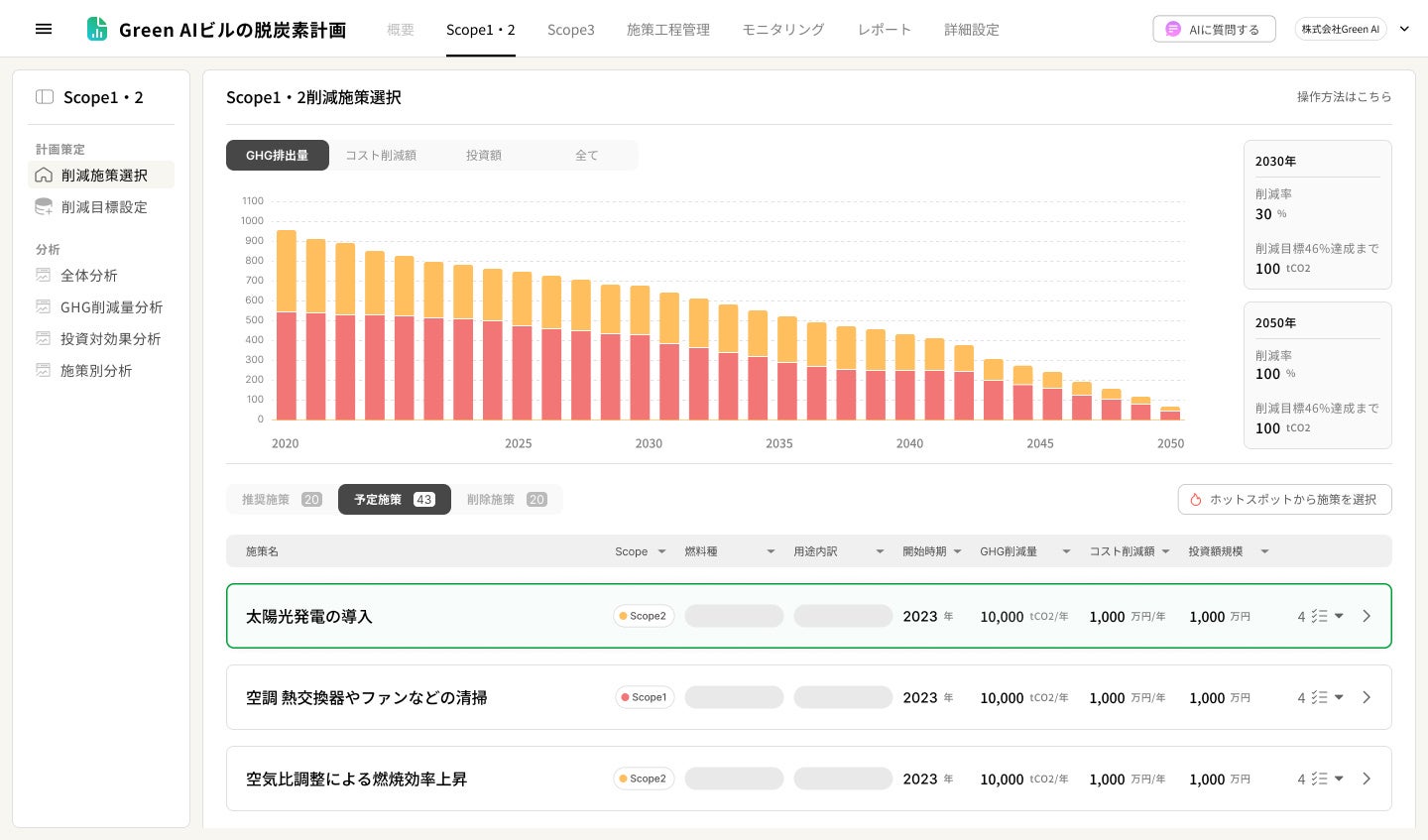Screen dimensions: 1428x840
Task: Click the Scope2 tag on 空気比調整による燃焼効率上昇 row
Action: 644,779
